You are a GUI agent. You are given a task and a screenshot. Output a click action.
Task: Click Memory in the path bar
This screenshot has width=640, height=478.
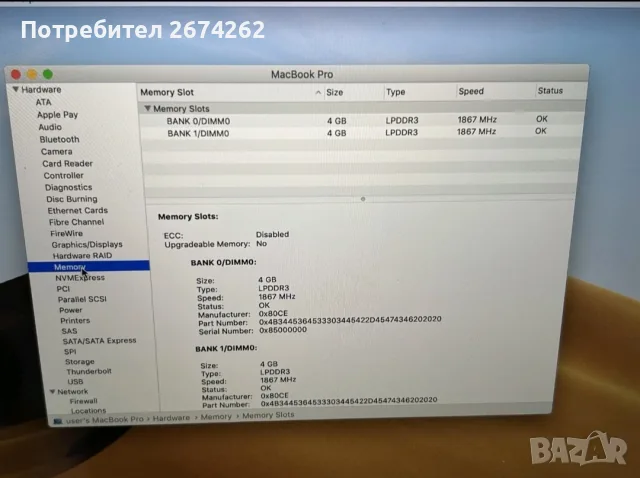(216, 416)
